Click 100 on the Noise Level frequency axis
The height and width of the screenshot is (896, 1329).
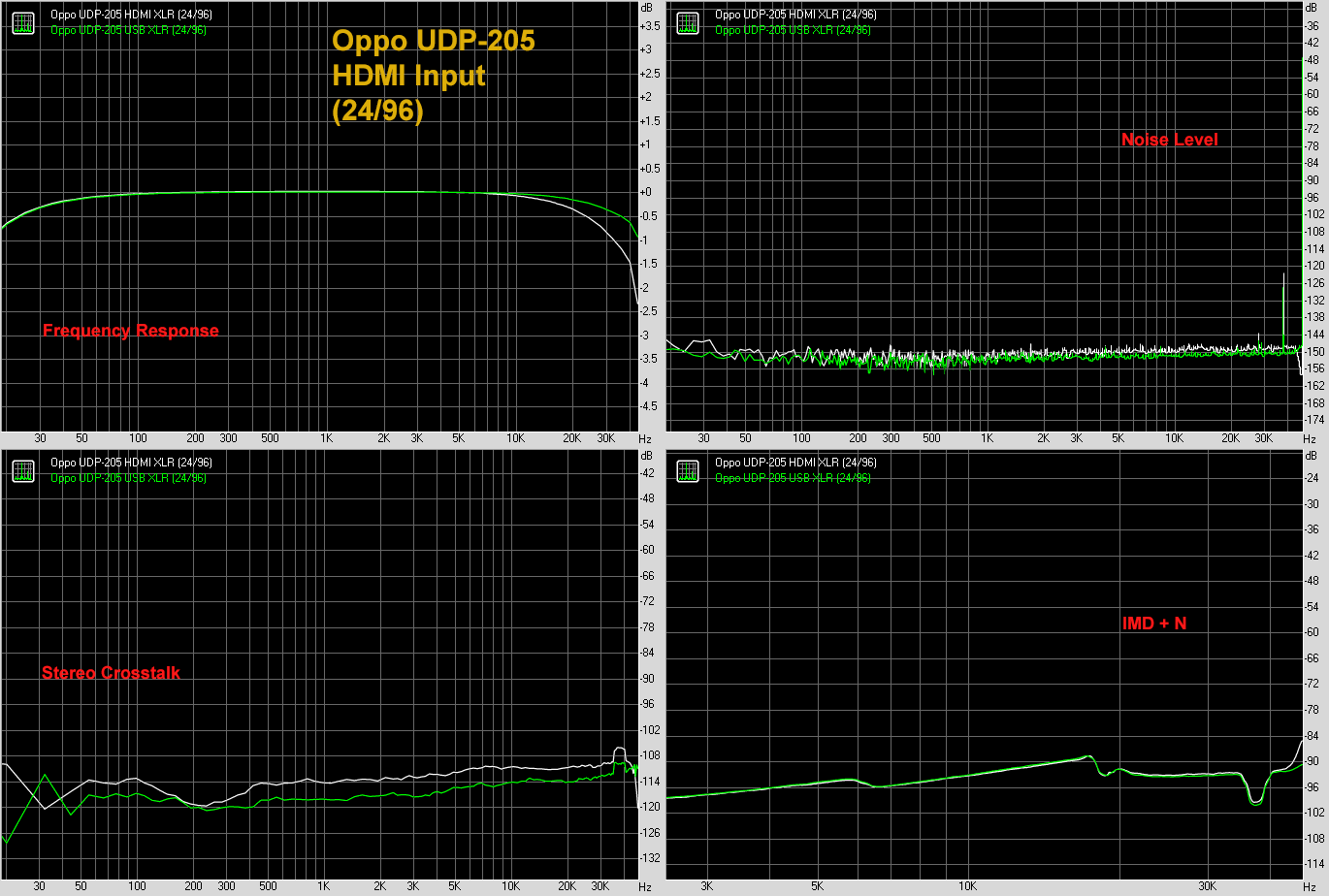pyautogui.click(x=802, y=438)
